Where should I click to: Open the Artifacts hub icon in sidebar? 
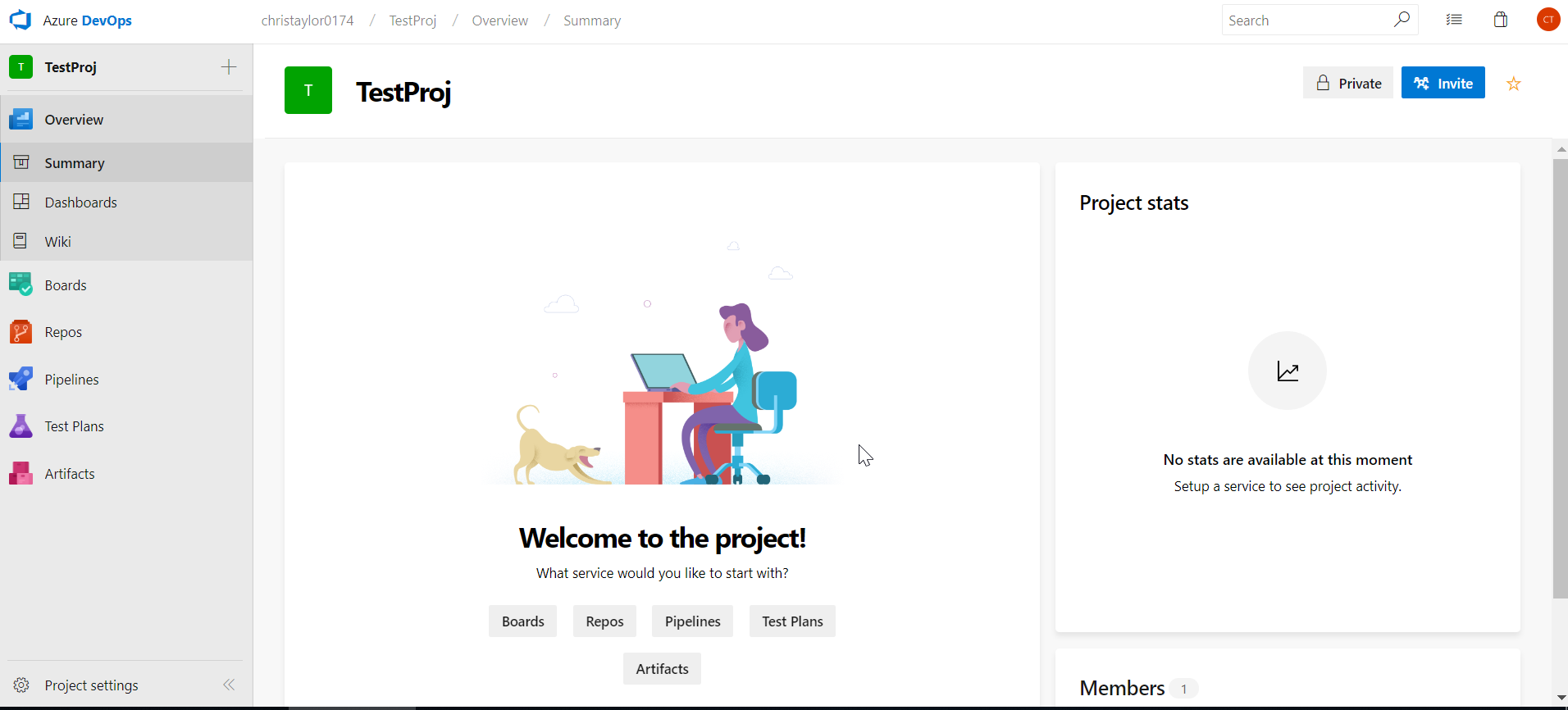pyautogui.click(x=21, y=474)
